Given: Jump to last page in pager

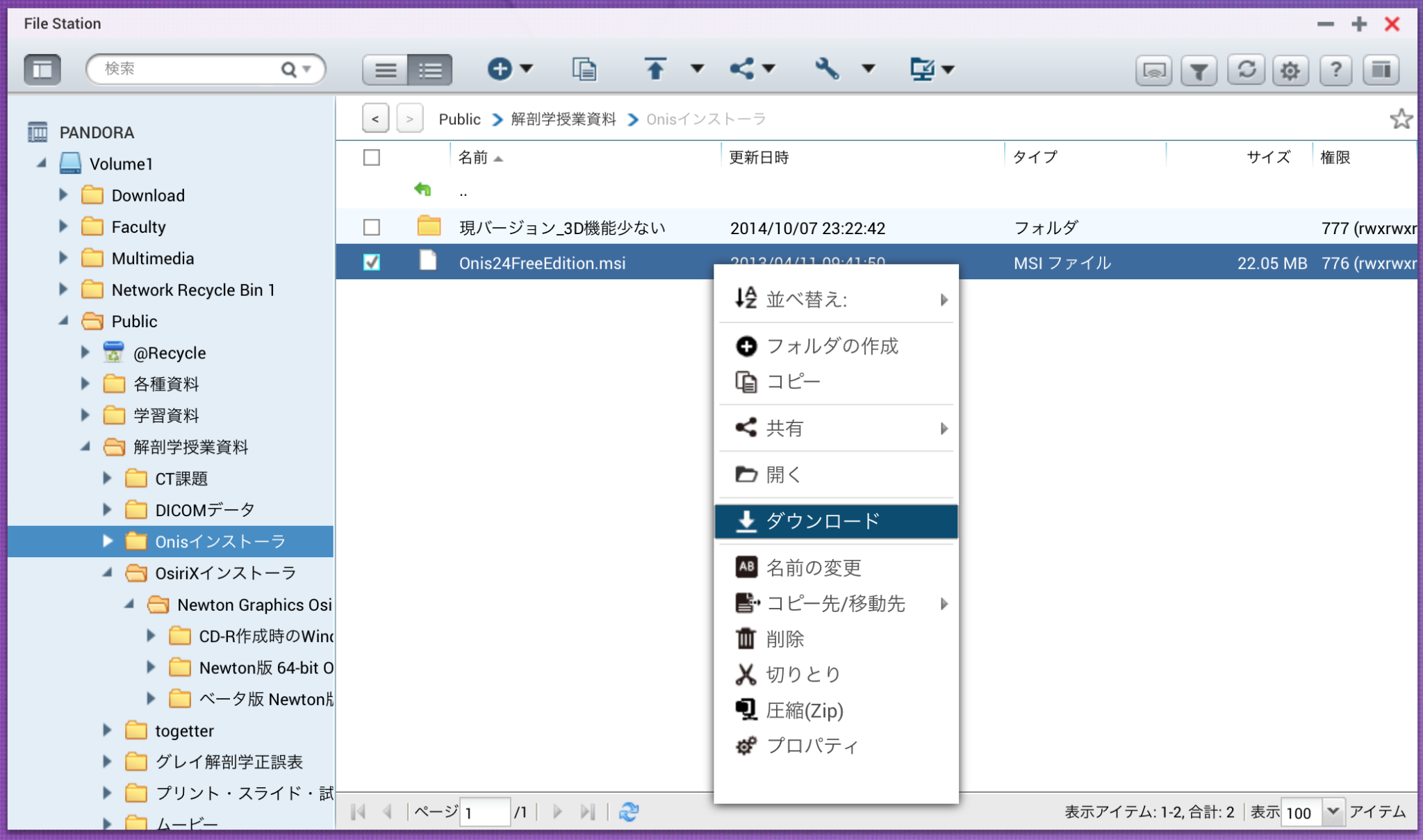Looking at the screenshot, I should coord(588,812).
